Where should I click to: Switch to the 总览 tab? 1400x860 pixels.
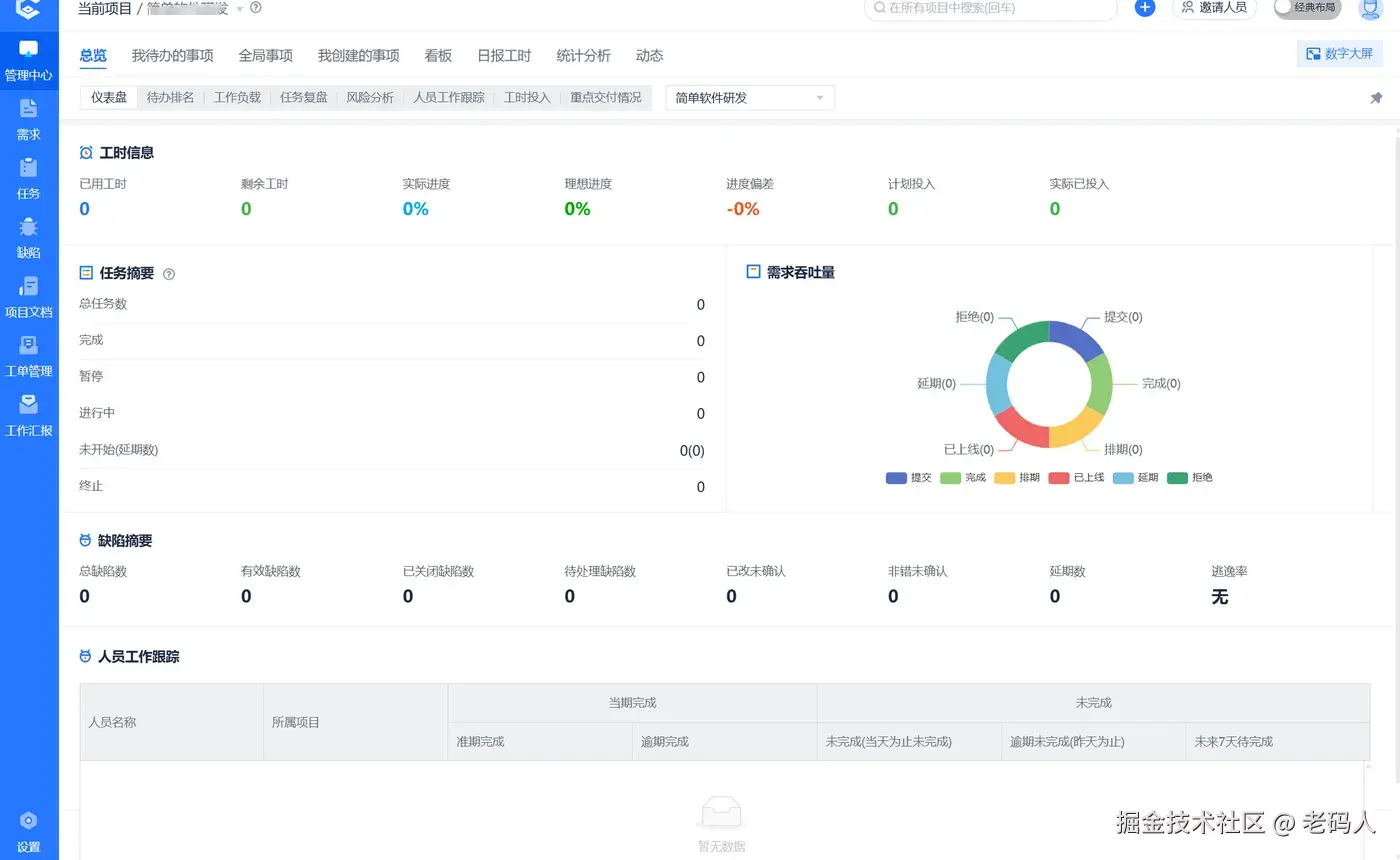tap(93, 56)
